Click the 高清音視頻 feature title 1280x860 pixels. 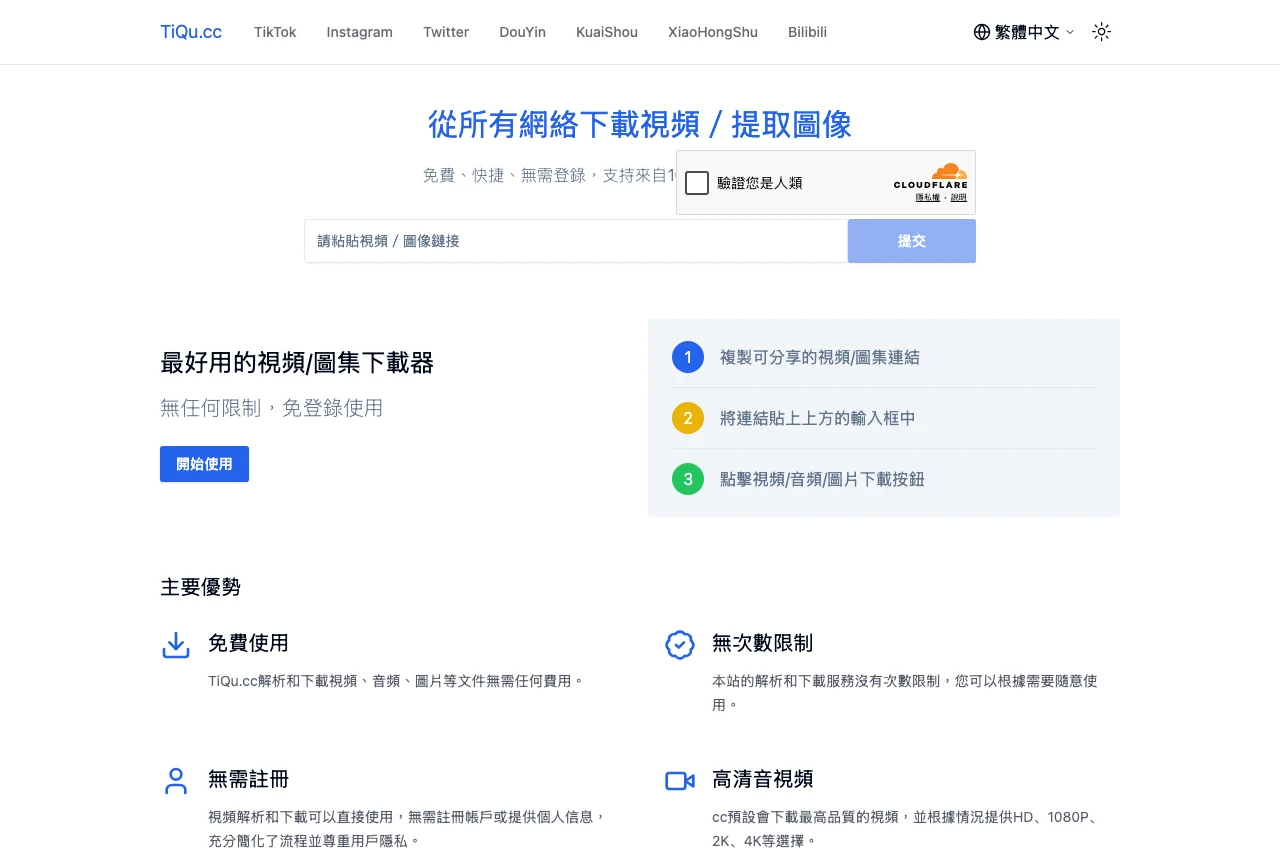pos(762,779)
